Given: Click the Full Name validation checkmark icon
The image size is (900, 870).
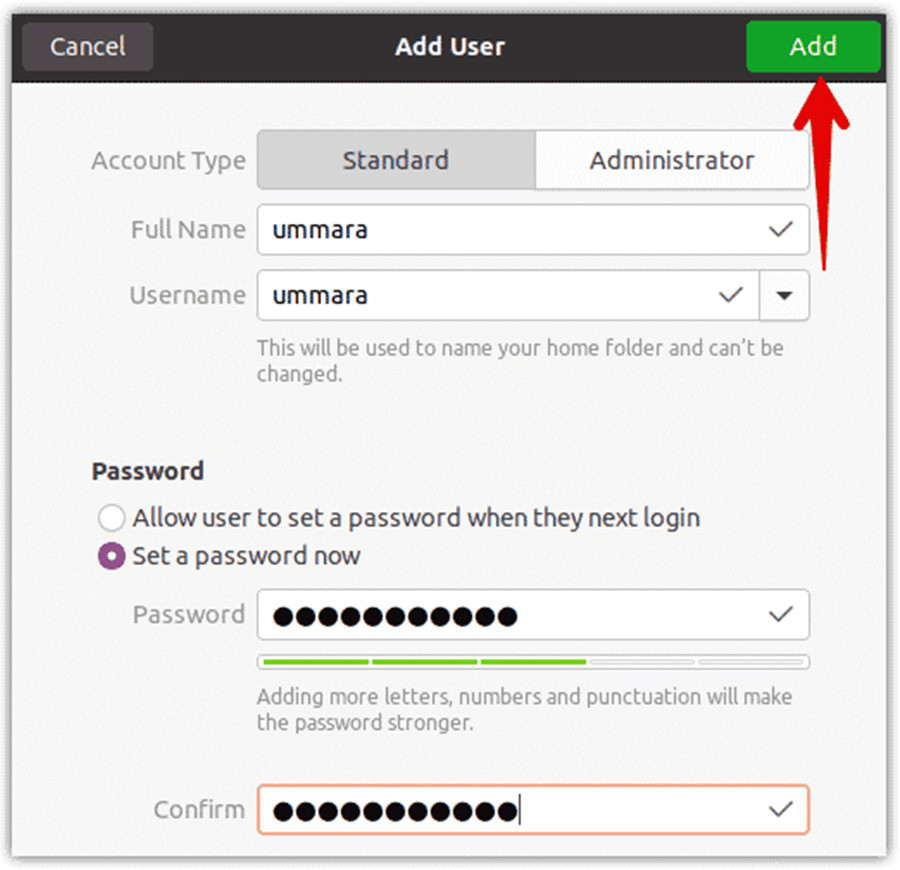Looking at the screenshot, I should click(x=780, y=230).
